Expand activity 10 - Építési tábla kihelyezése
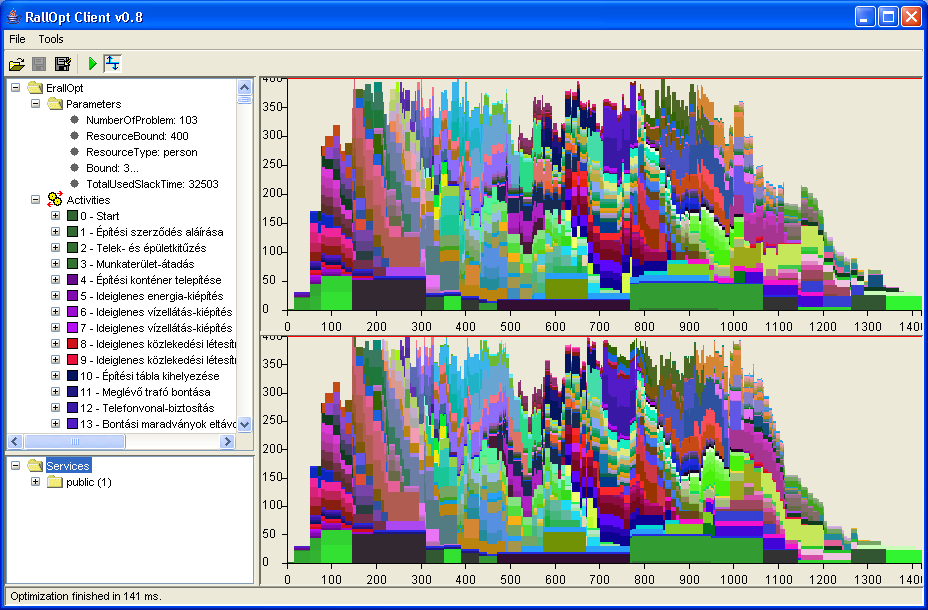This screenshot has height=610, width=928. point(56,376)
